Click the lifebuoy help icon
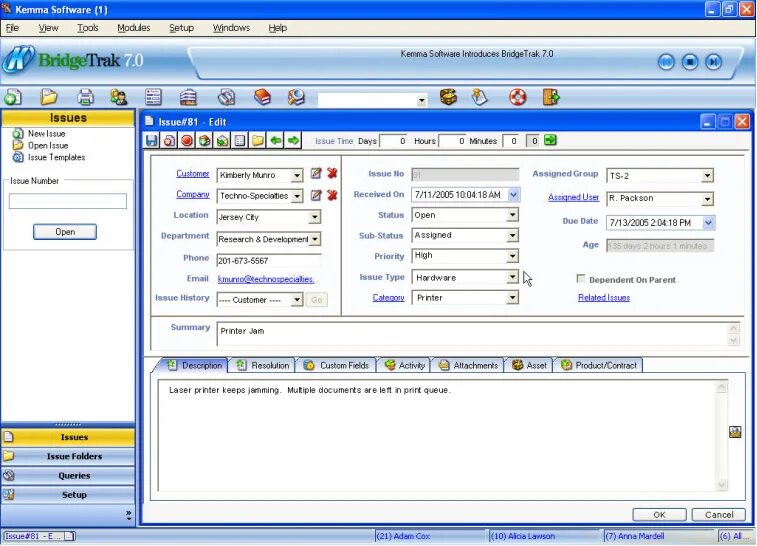This screenshot has width=757, height=546. tap(518, 98)
